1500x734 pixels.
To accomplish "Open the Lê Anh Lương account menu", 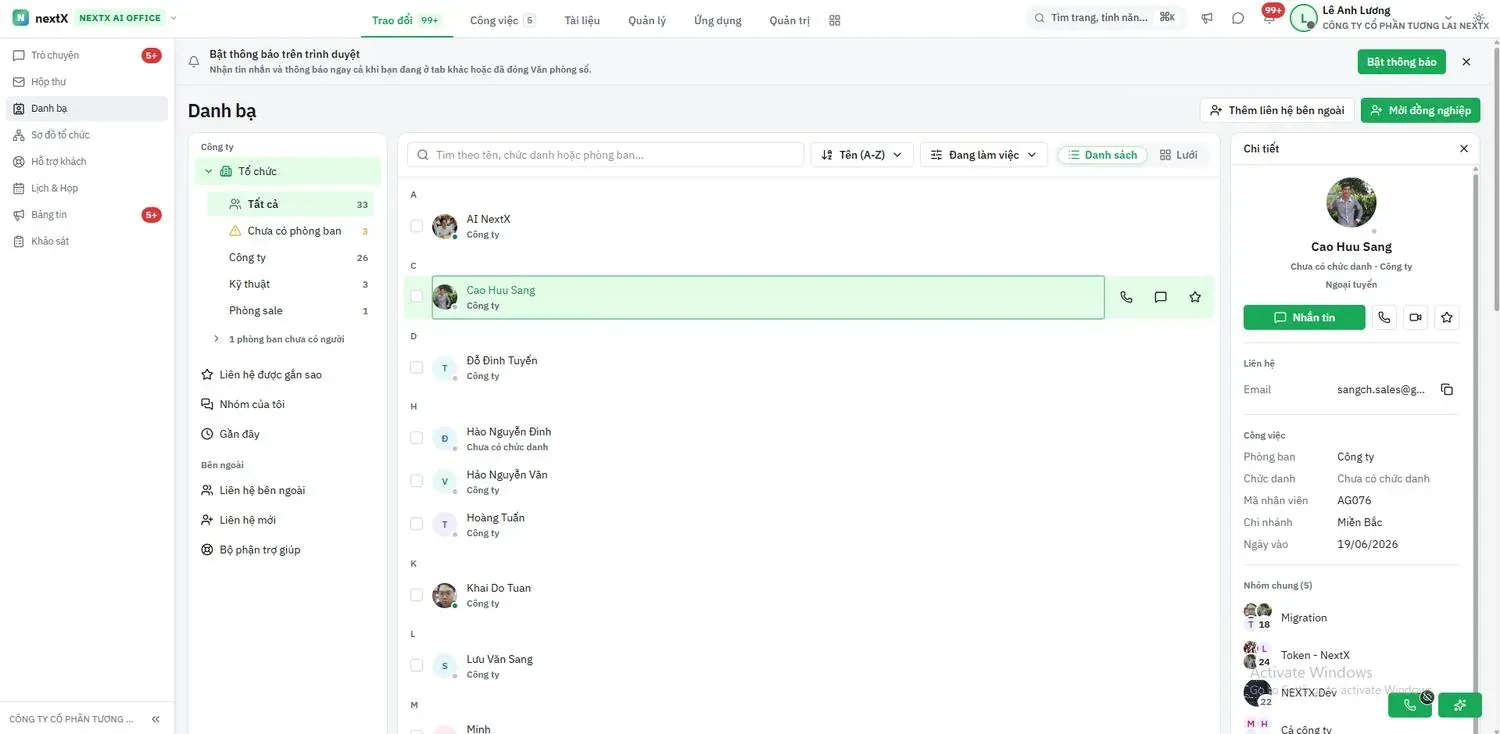I will coord(1389,18).
